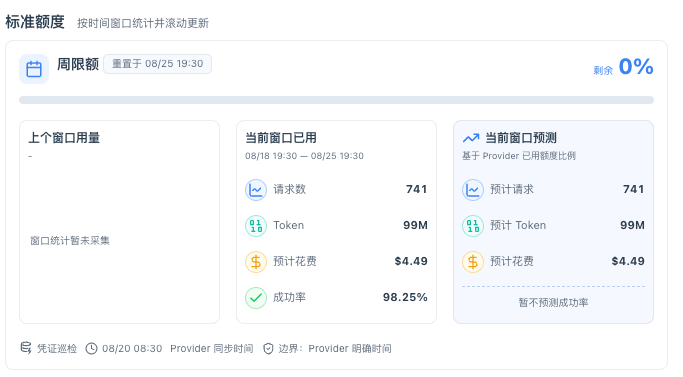Click the dollar icon in 当前窗口预测 card
The width and height of the screenshot is (683, 377).
[x=473, y=262]
